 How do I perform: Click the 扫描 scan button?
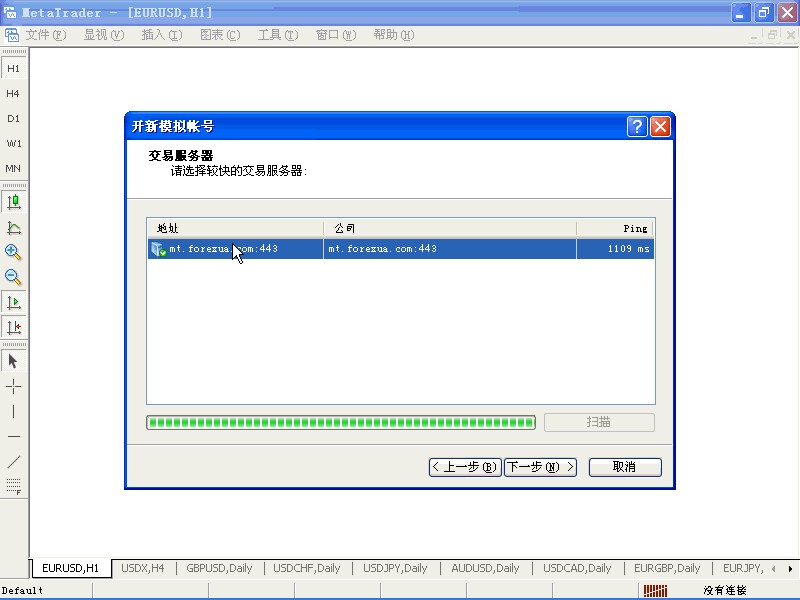pos(599,422)
